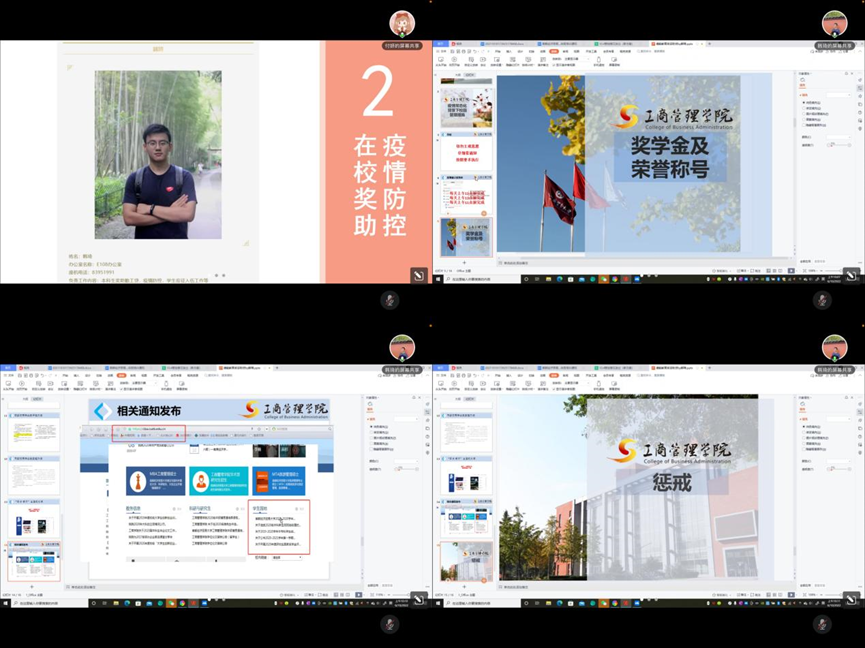
Task: Open fill color dropdown in 惩戒 properties panel
Action: 839,461
